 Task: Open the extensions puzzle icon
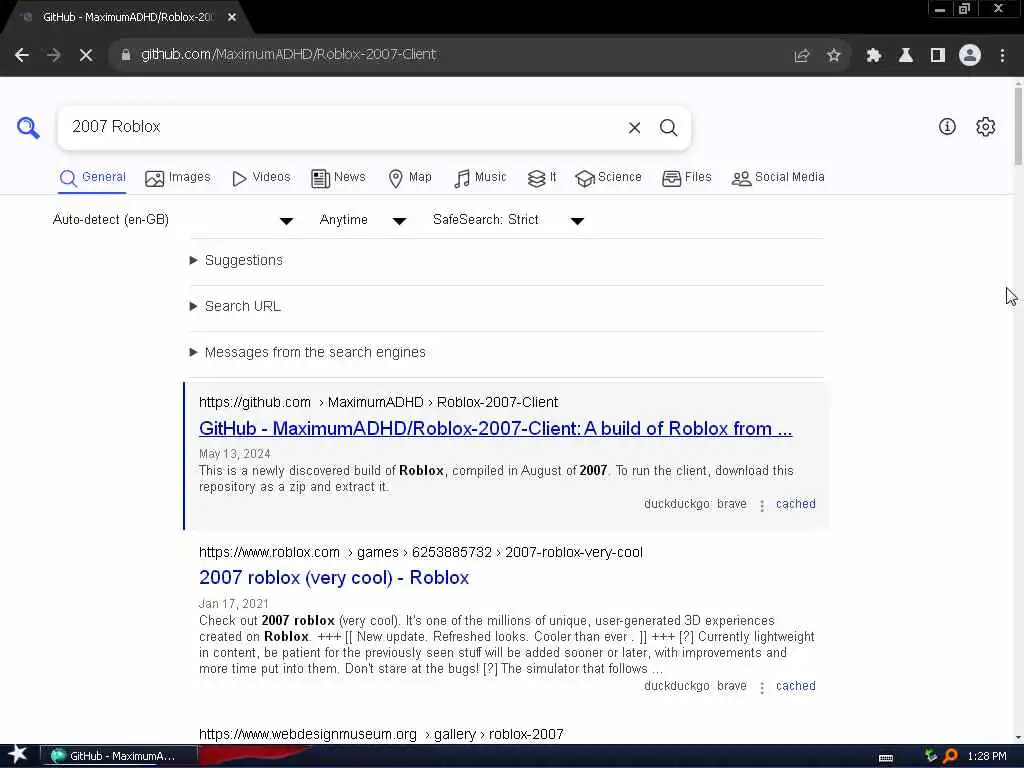coord(874,56)
